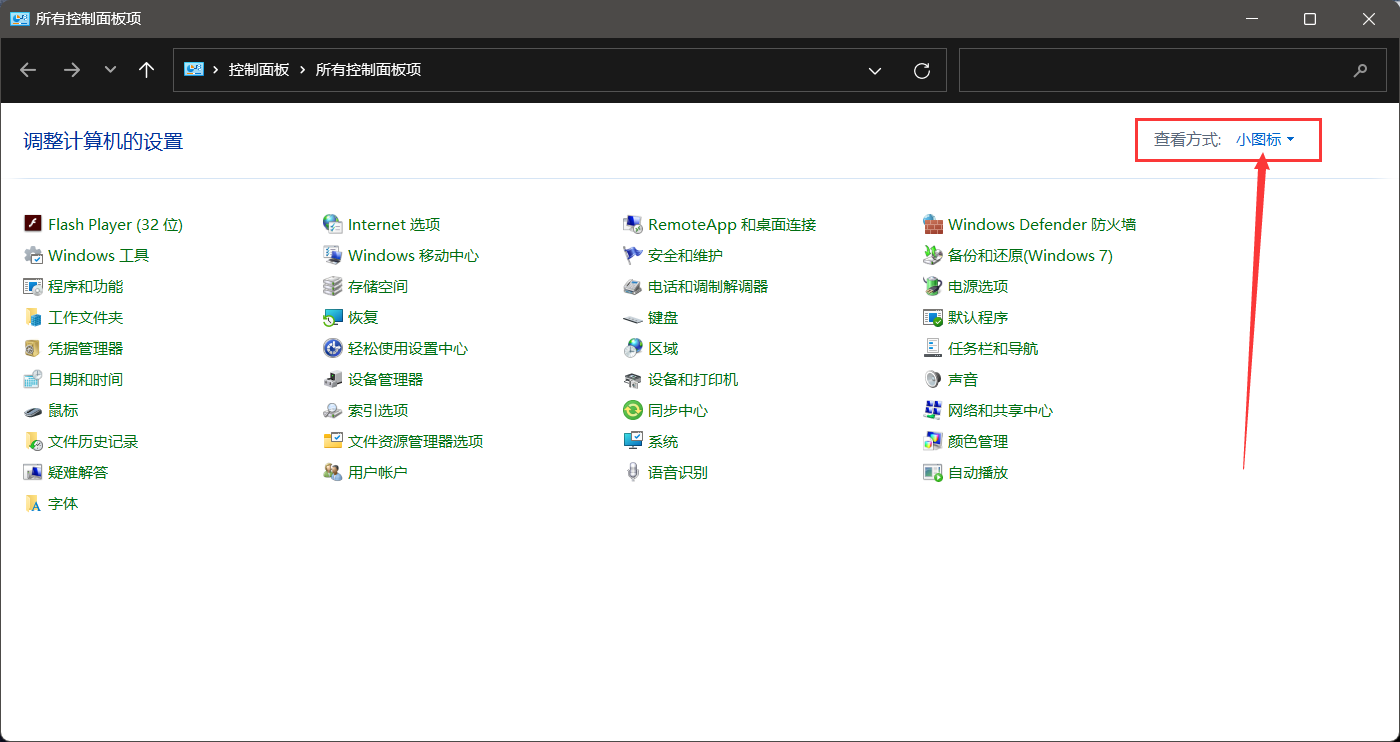Click the 设备和打印机 icon

coord(633,379)
